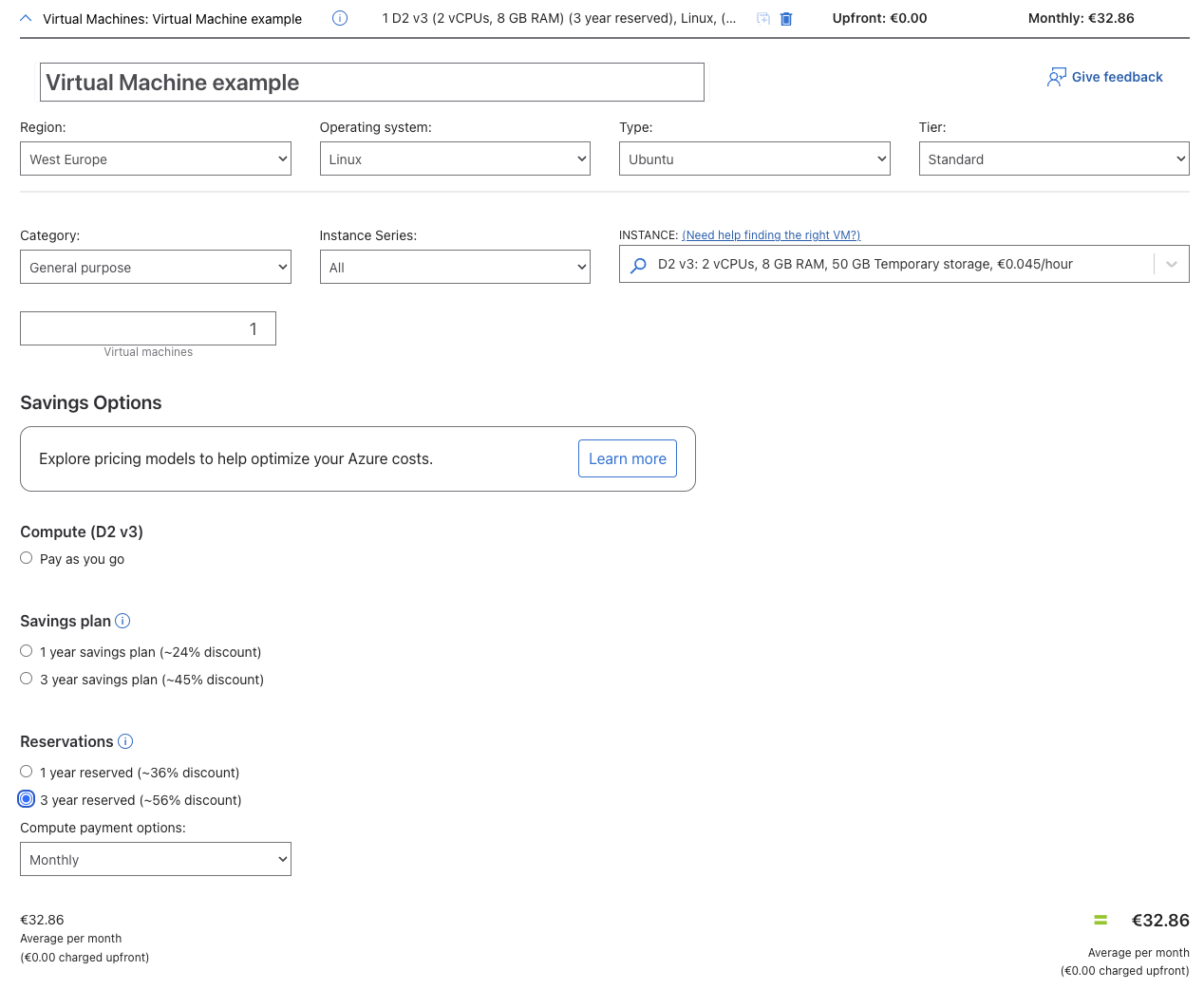
Task: Select 1 year reserved option
Action: 27,772
